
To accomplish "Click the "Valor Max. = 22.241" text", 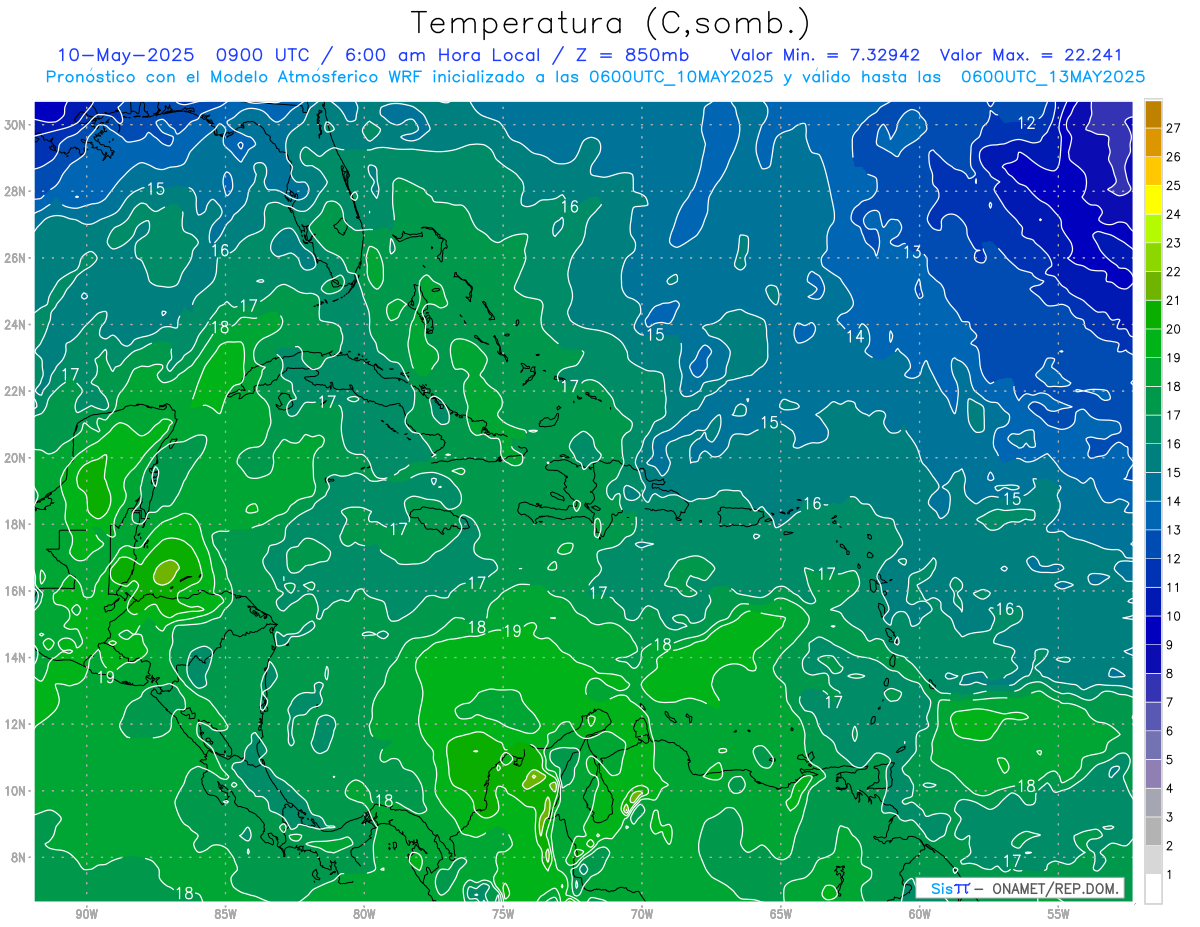I will pos(1031,55).
